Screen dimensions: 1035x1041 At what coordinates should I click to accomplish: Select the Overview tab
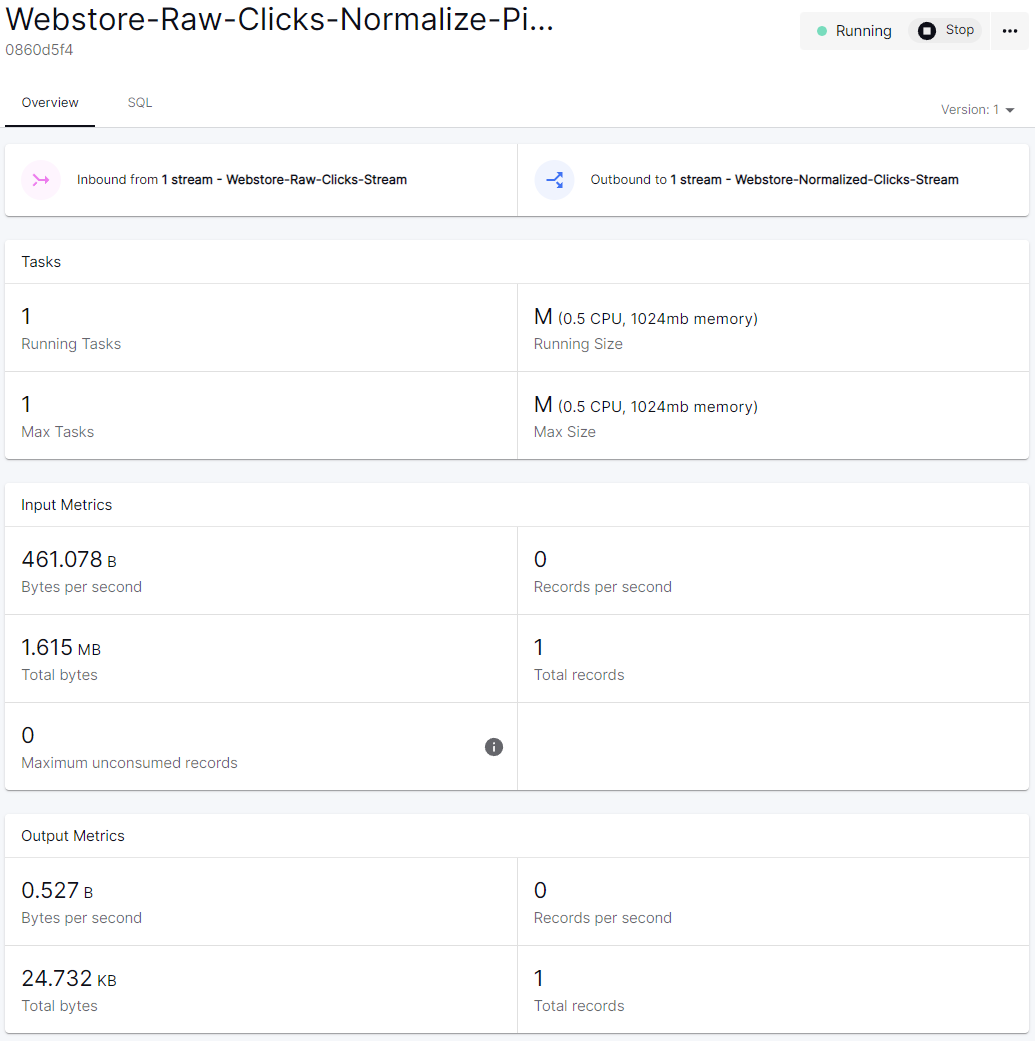(x=50, y=103)
